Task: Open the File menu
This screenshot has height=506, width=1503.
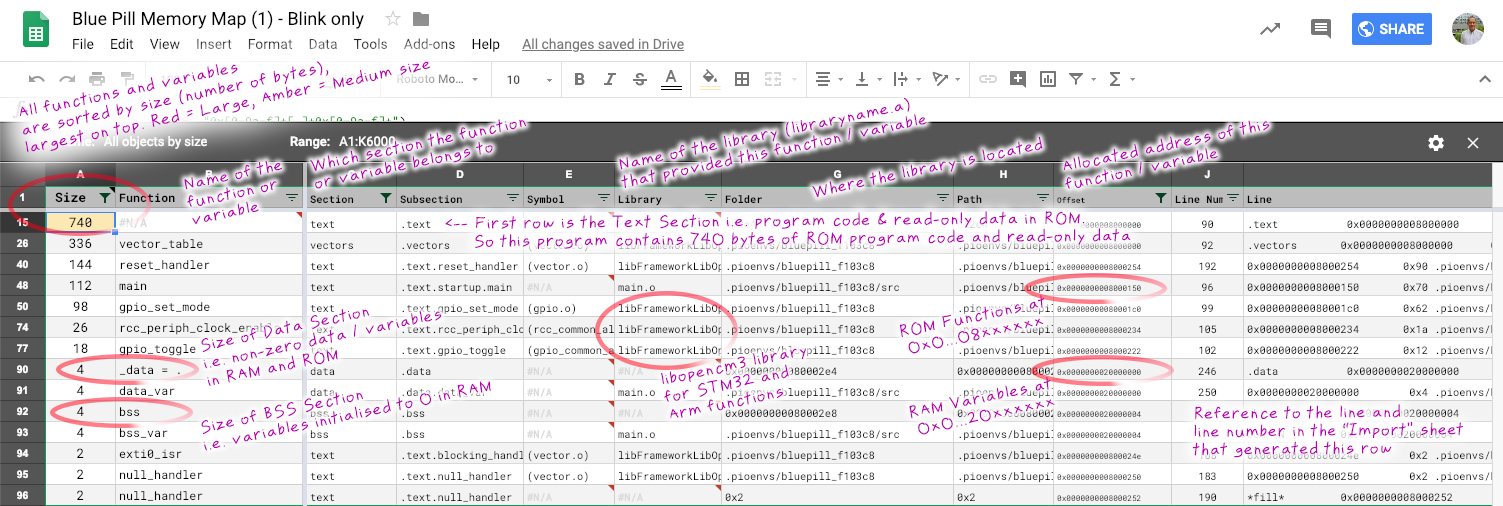Action: click(x=83, y=44)
